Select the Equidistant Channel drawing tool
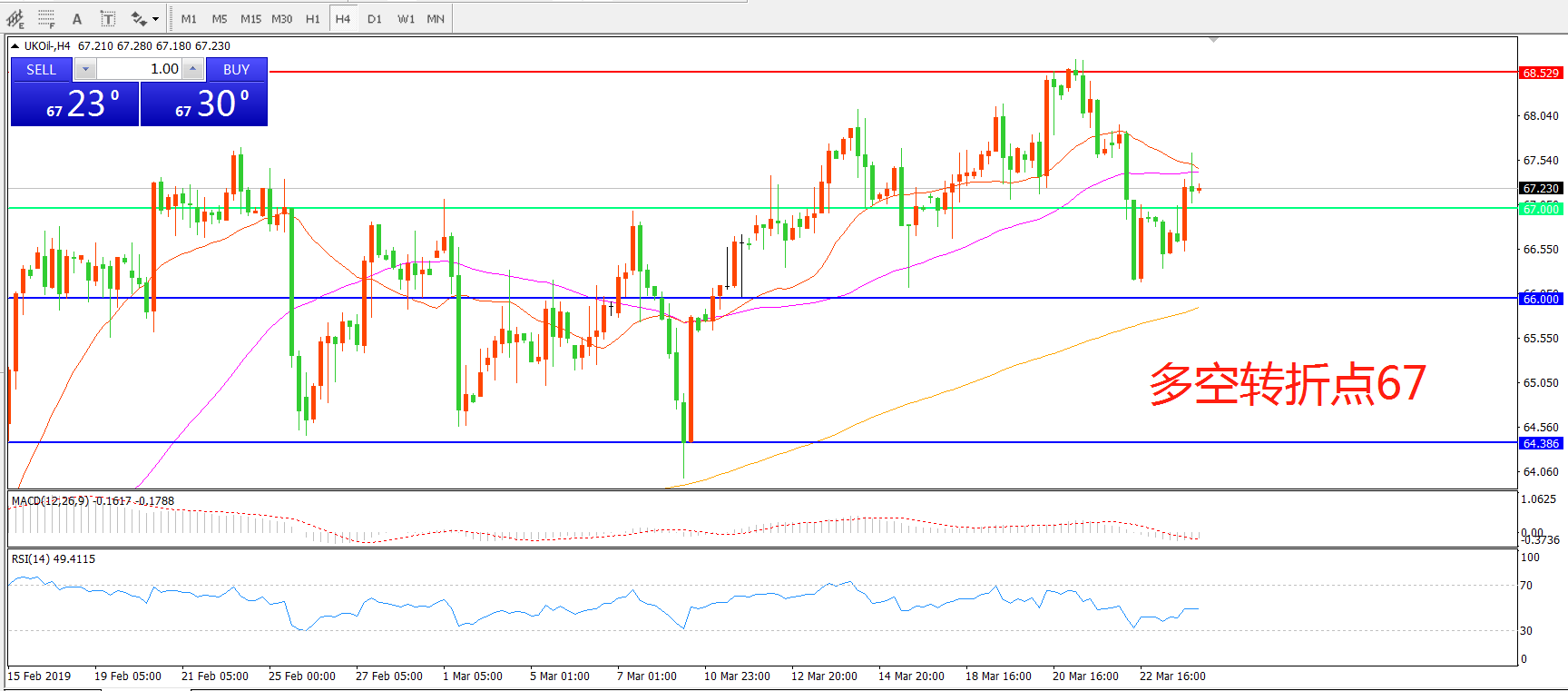Viewport: 1568px width, 691px height. point(15,18)
